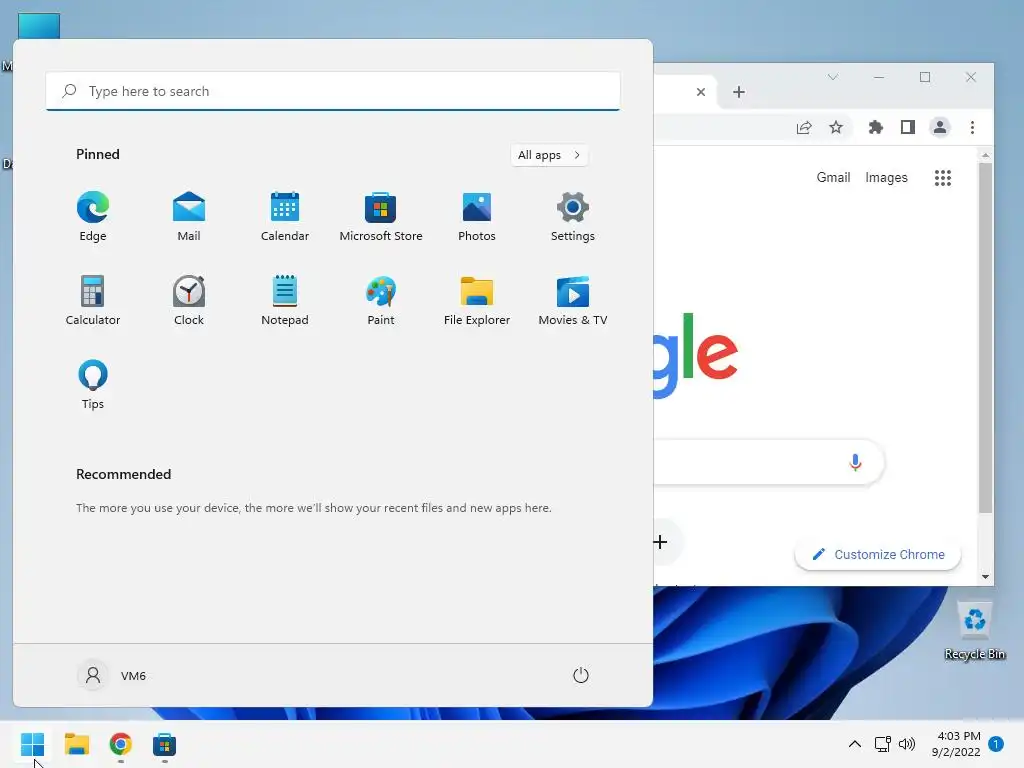Open the Calculator app
Image resolution: width=1024 pixels, height=768 pixels.
[93, 300]
